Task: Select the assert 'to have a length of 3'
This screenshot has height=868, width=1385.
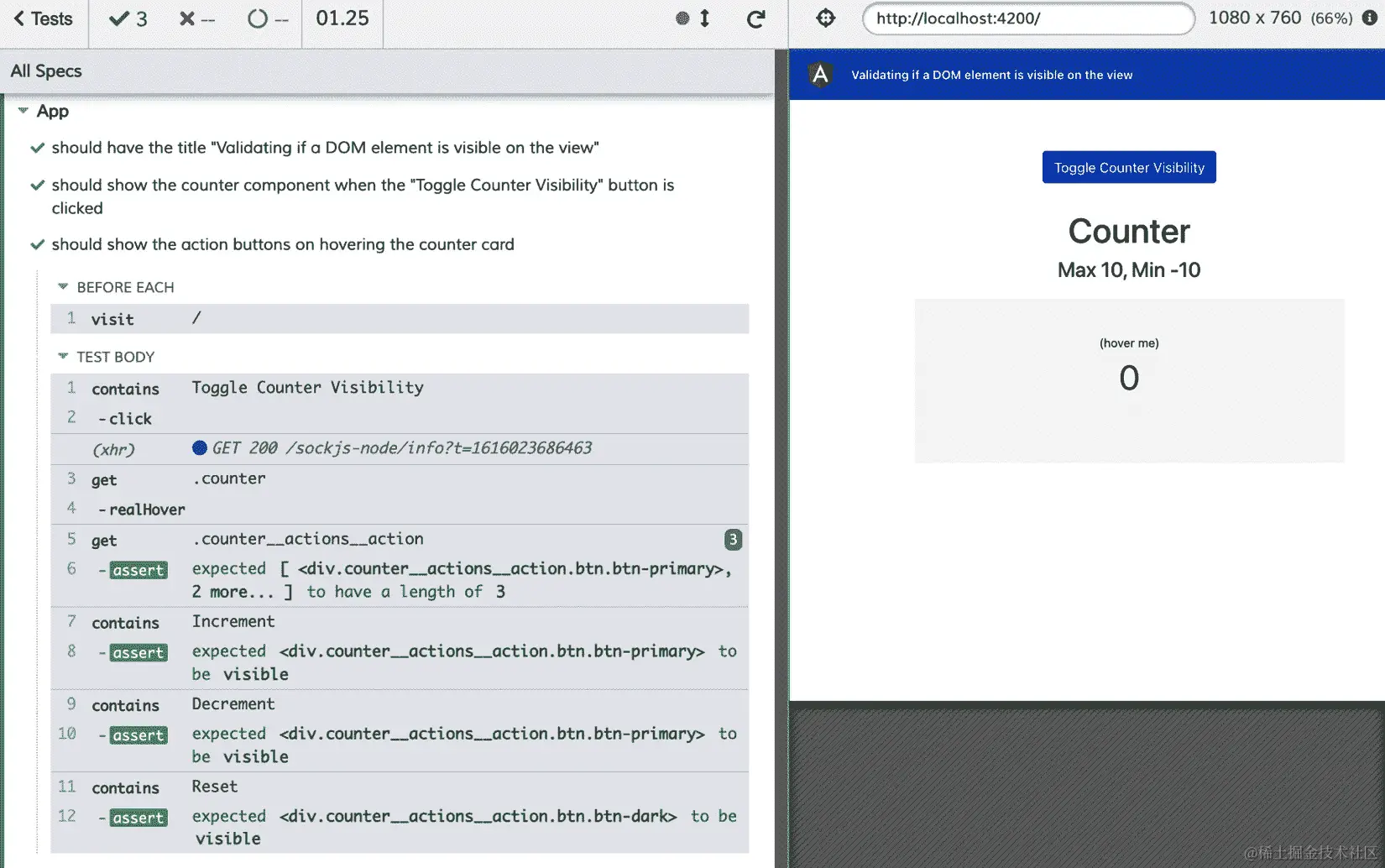Action: tap(400, 580)
